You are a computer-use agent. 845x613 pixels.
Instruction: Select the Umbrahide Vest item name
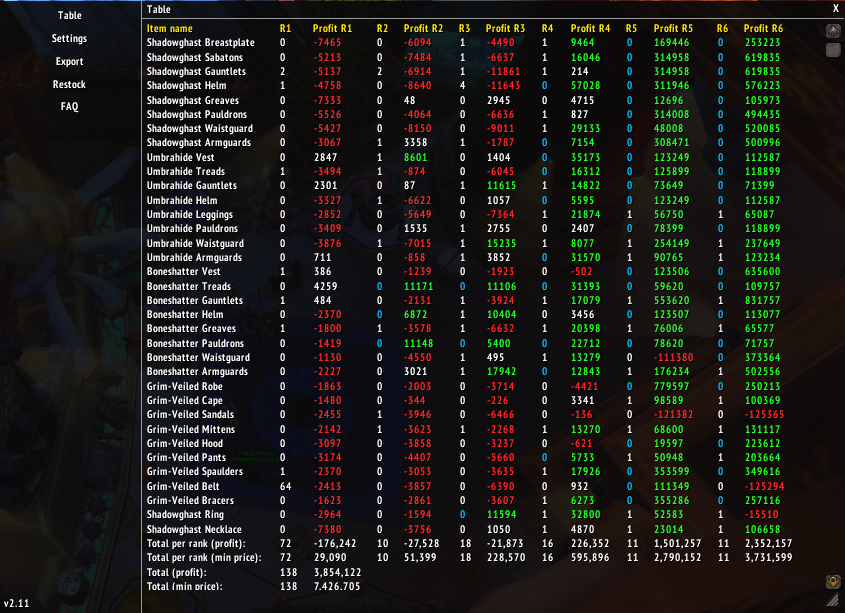point(181,157)
